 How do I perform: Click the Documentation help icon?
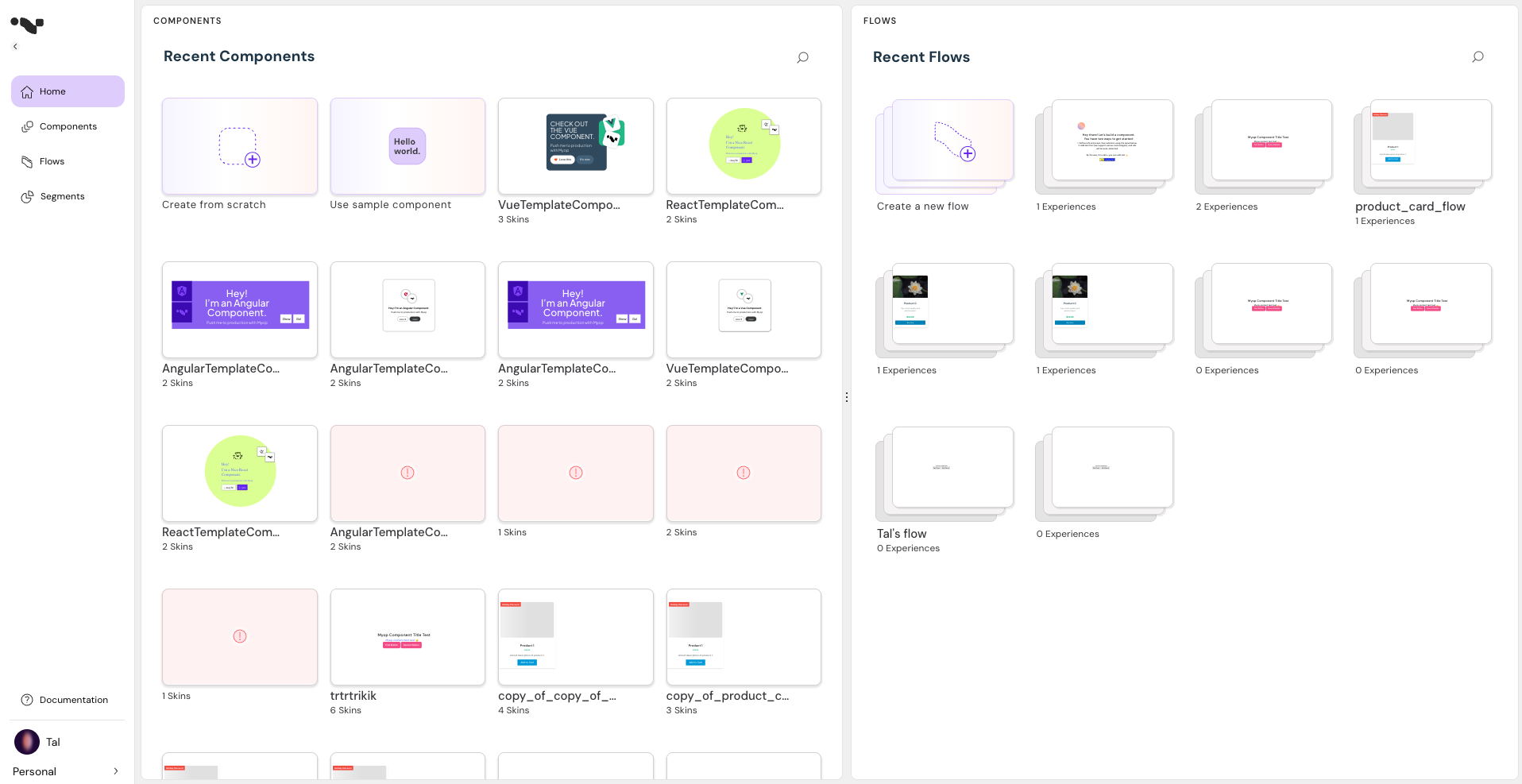[27, 700]
